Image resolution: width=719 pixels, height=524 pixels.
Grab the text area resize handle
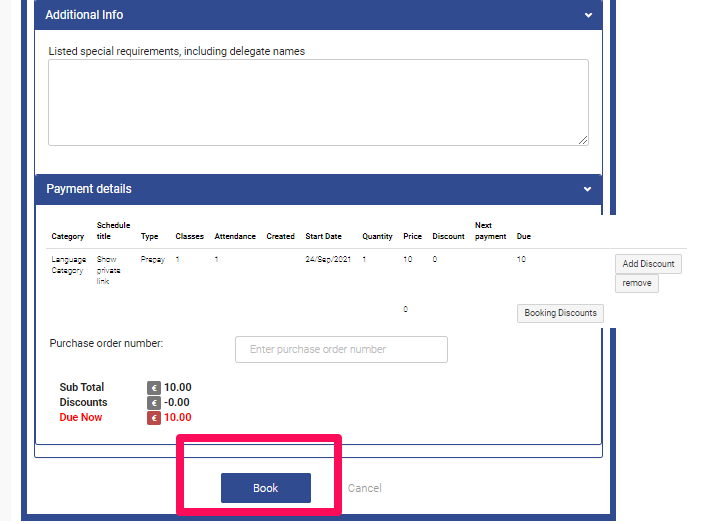coord(583,140)
